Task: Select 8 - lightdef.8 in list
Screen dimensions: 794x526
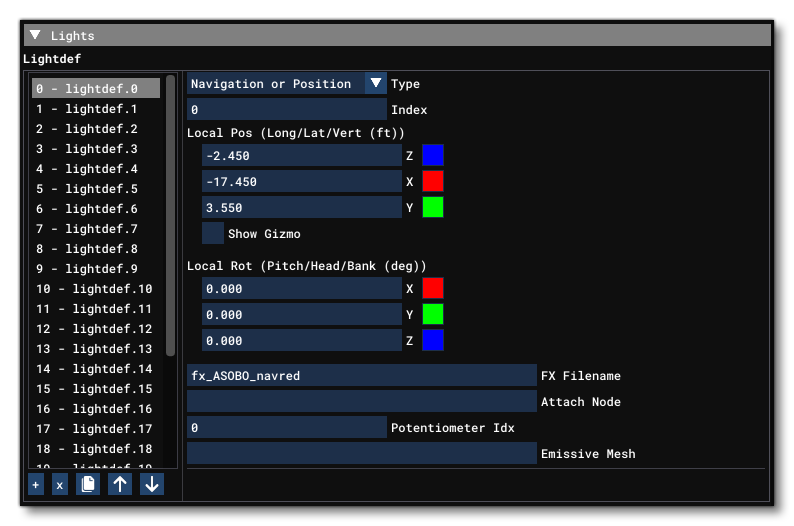Action: [96, 249]
